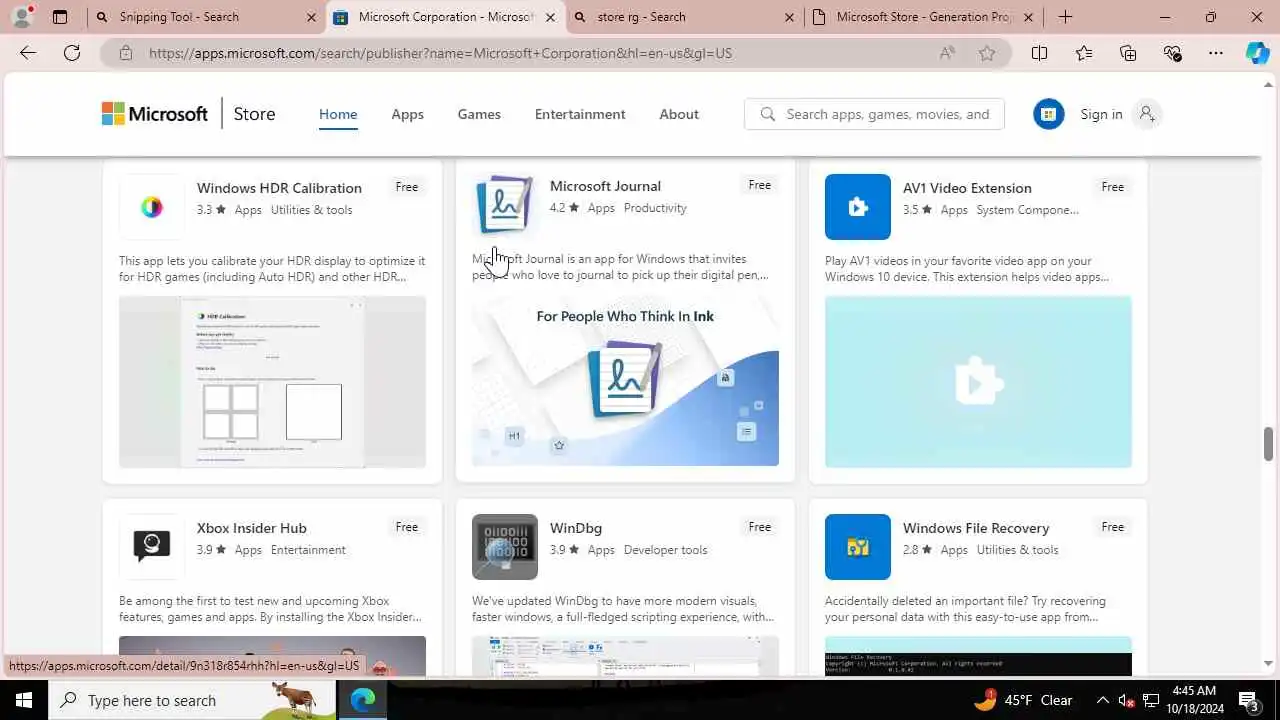Select the About navigation item
The width and height of the screenshot is (1280, 720).
679,114
